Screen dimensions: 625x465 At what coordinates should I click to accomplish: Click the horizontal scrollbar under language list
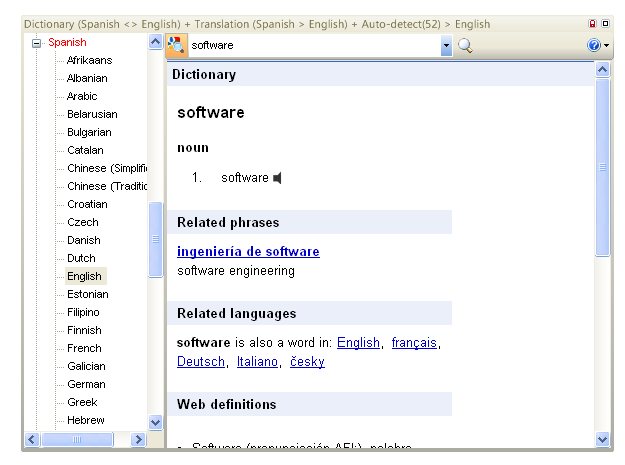(x=78, y=439)
